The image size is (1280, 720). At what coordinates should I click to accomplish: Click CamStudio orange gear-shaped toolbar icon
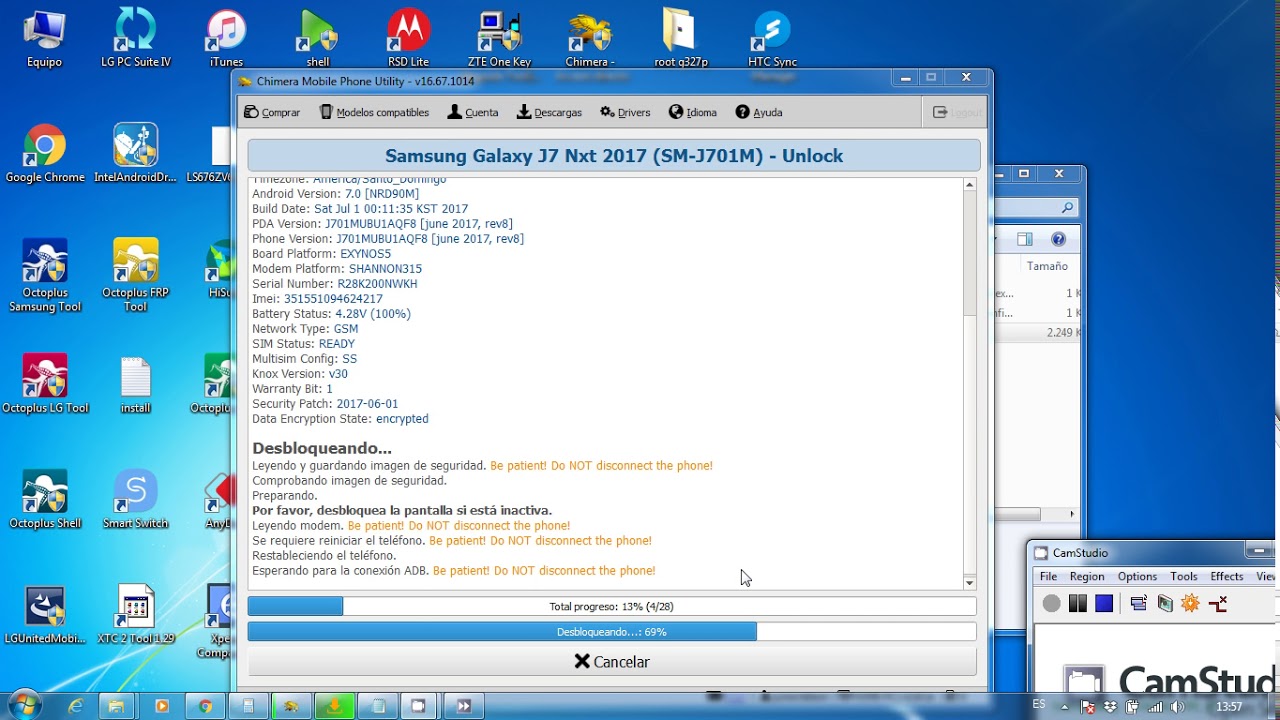coord(1190,603)
